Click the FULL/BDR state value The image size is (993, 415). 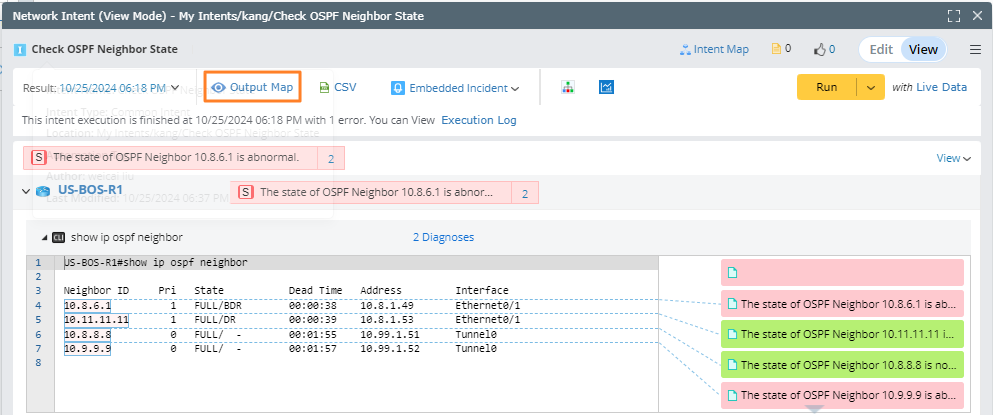coord(218,305)
